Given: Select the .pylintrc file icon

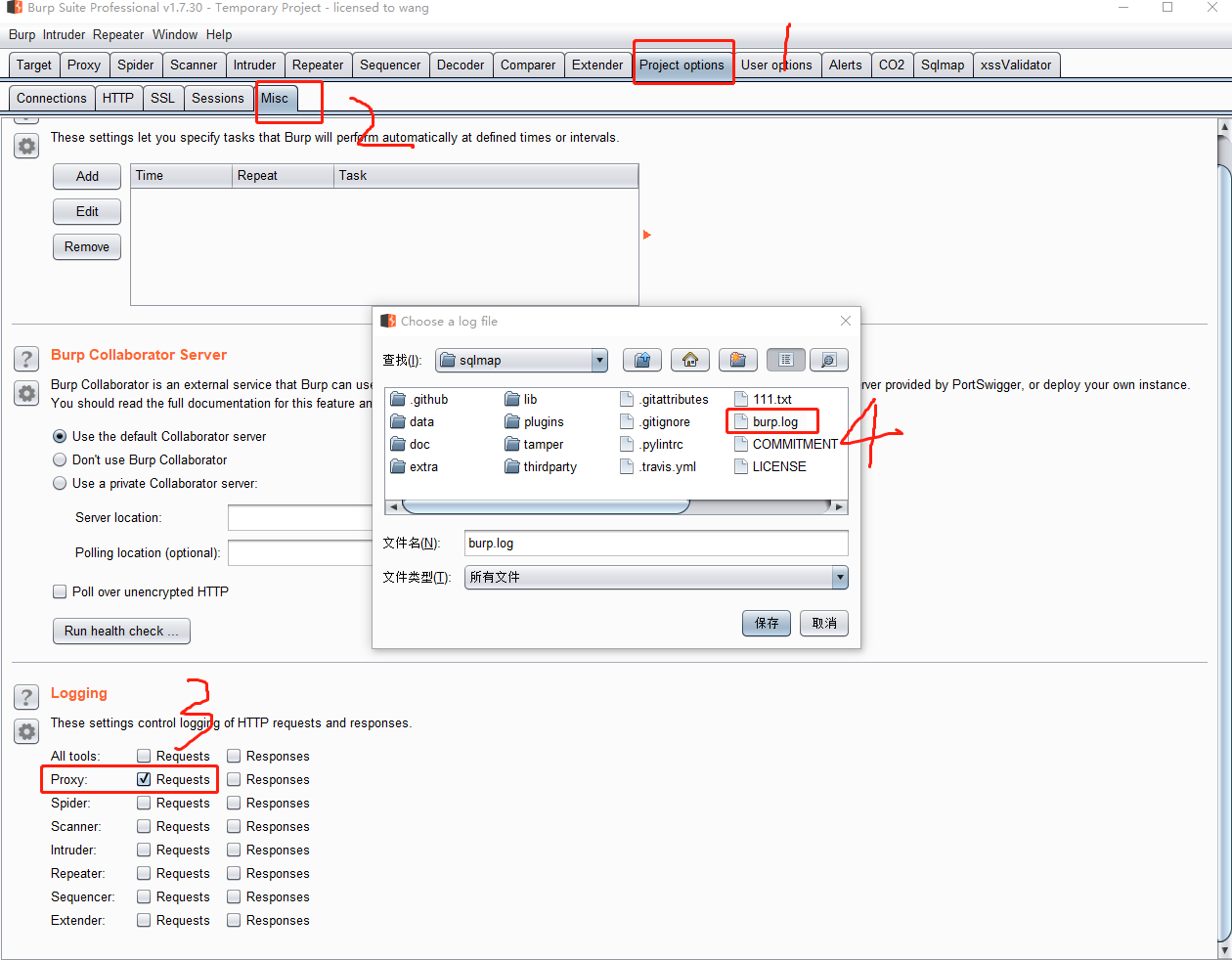Looking at the screenshot, I should (x=627, y=444).
